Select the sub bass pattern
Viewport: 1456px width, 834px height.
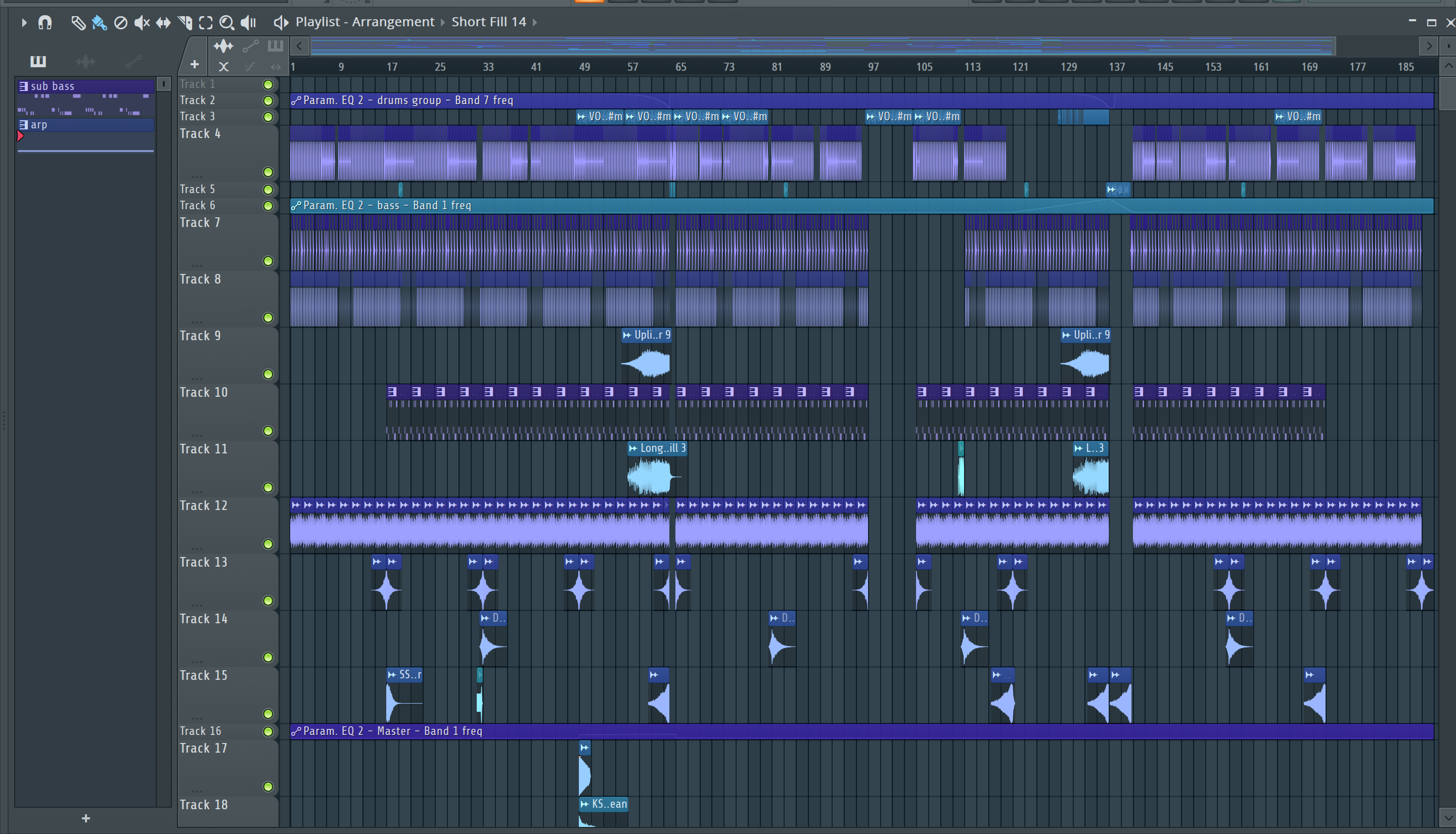pyautogui.click(x=85, y=86)
